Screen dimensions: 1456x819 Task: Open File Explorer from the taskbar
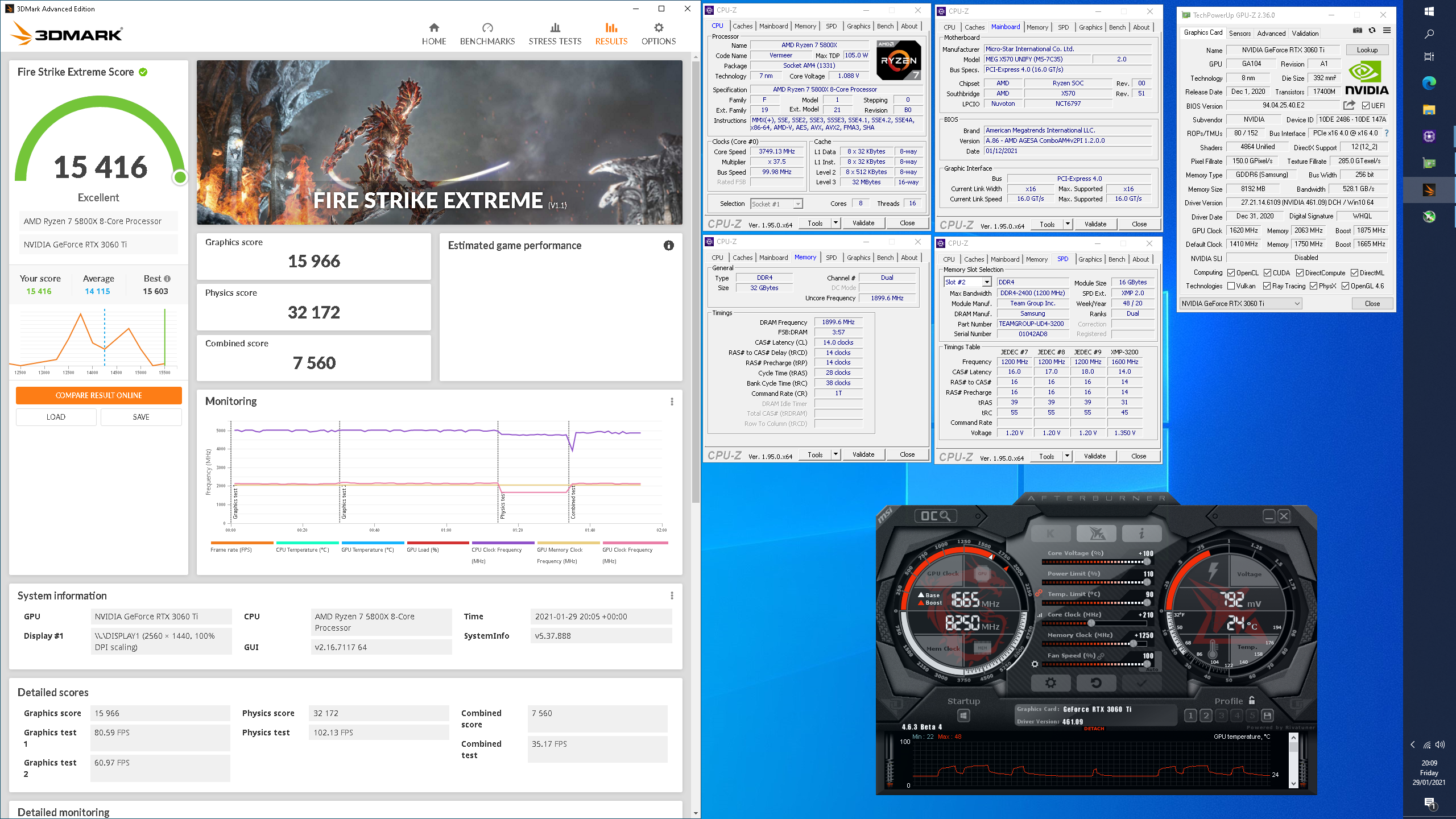(1429, 110)
